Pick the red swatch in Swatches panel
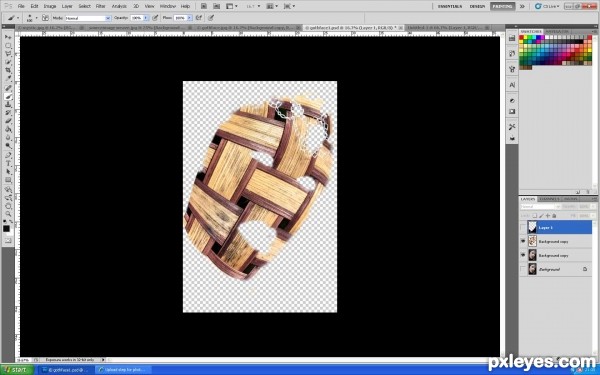Image resolution: width=600 pixels, height=375 pixels. pos(521,38)
